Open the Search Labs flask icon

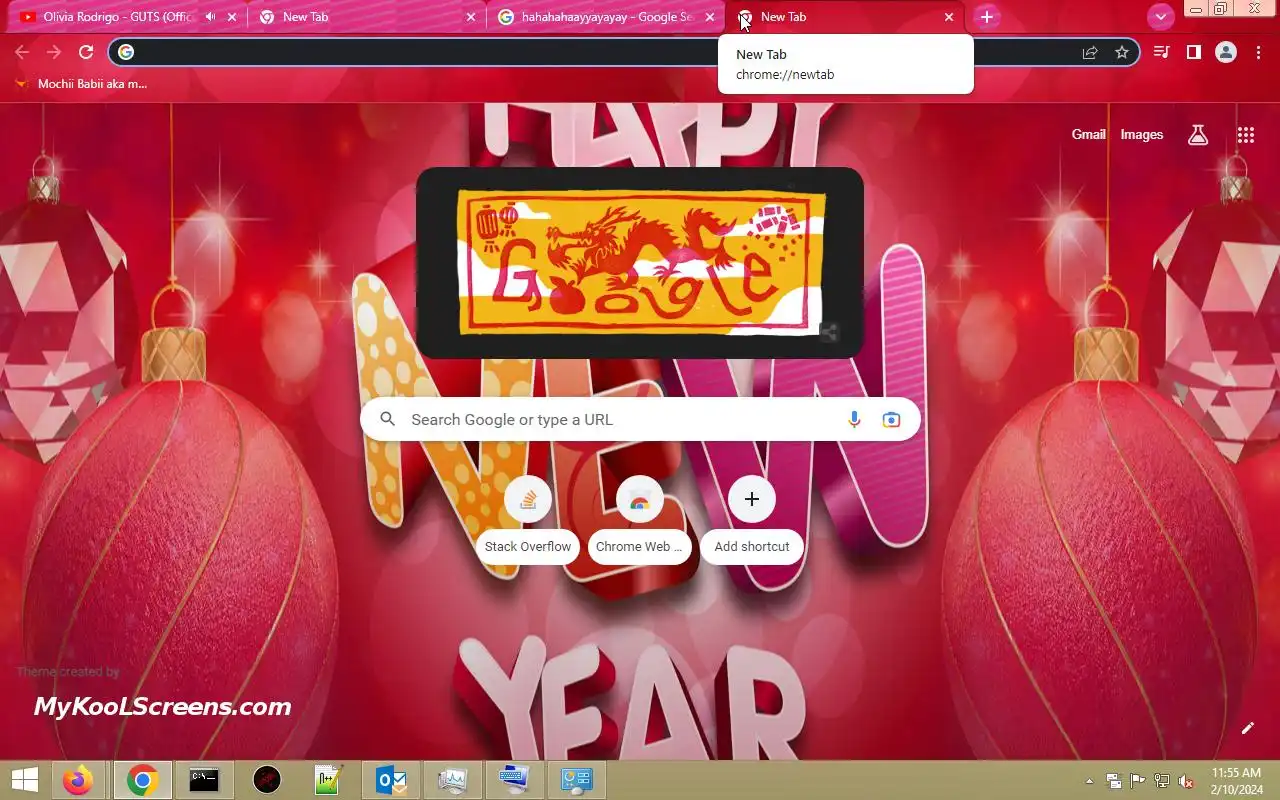pos(1198,135)
